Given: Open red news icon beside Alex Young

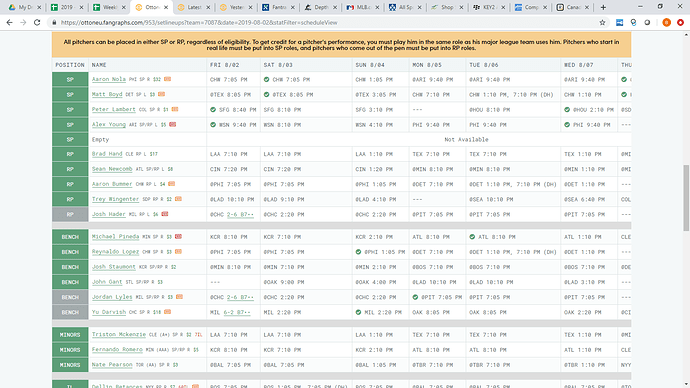Looking at the screenshot, I should (172, 124).
